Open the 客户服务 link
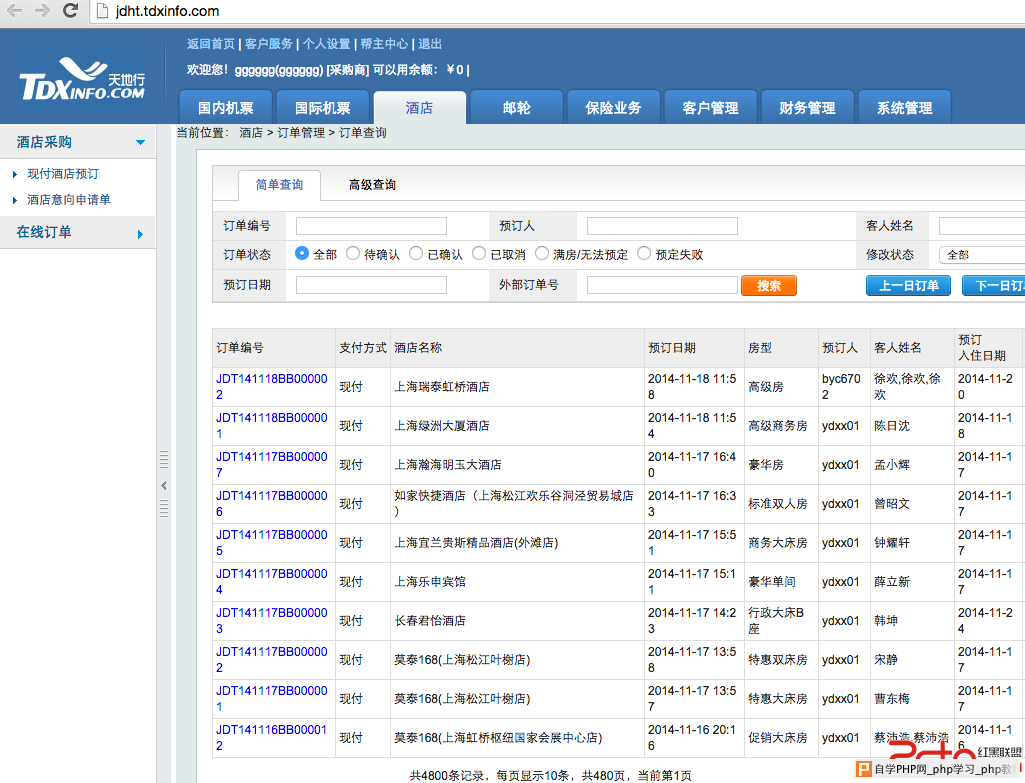The image size is (1025, 783). [x=269, y=44]
